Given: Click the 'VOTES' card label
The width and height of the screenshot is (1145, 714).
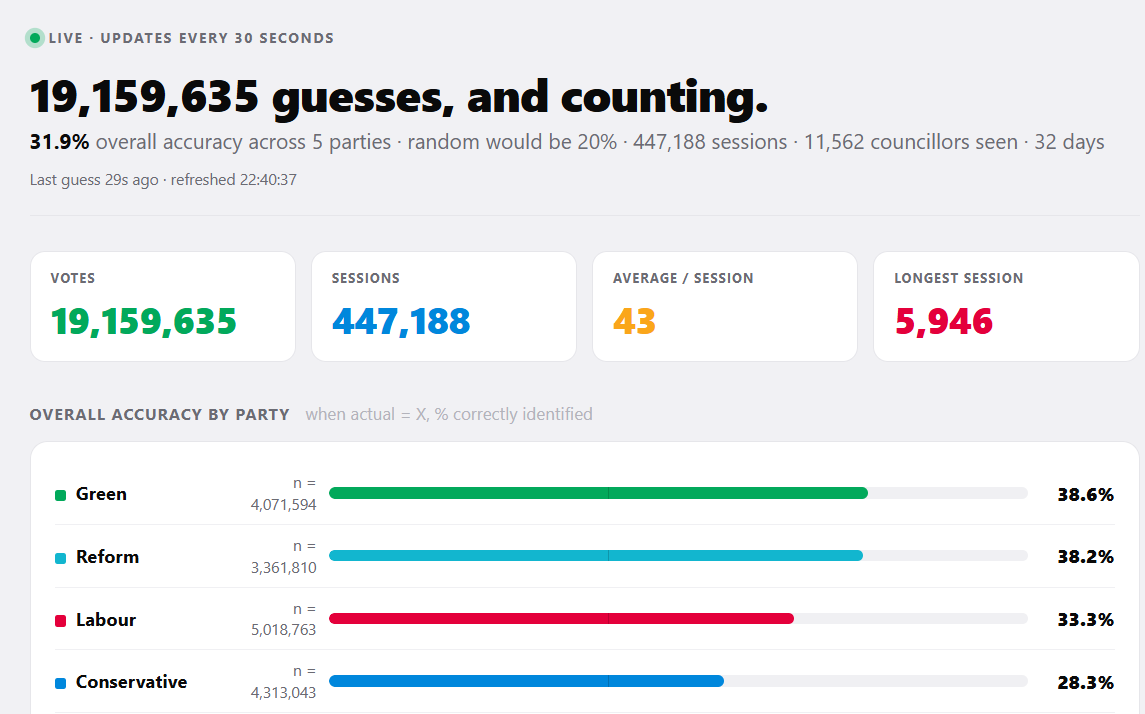Looking at the screenshot, I should pyautogui.click(x=73, y=278).
